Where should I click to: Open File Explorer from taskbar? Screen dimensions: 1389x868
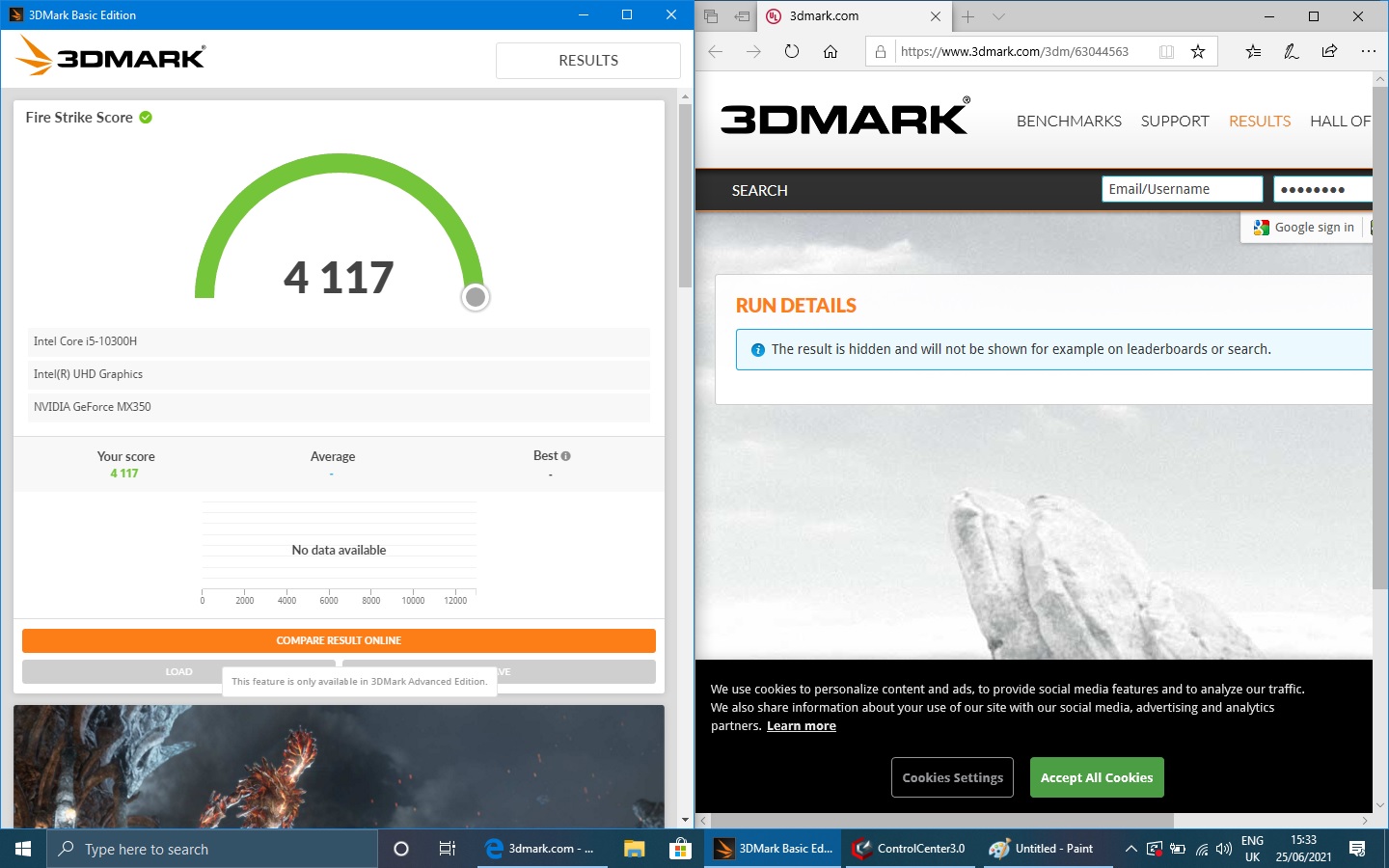[634, 849]
